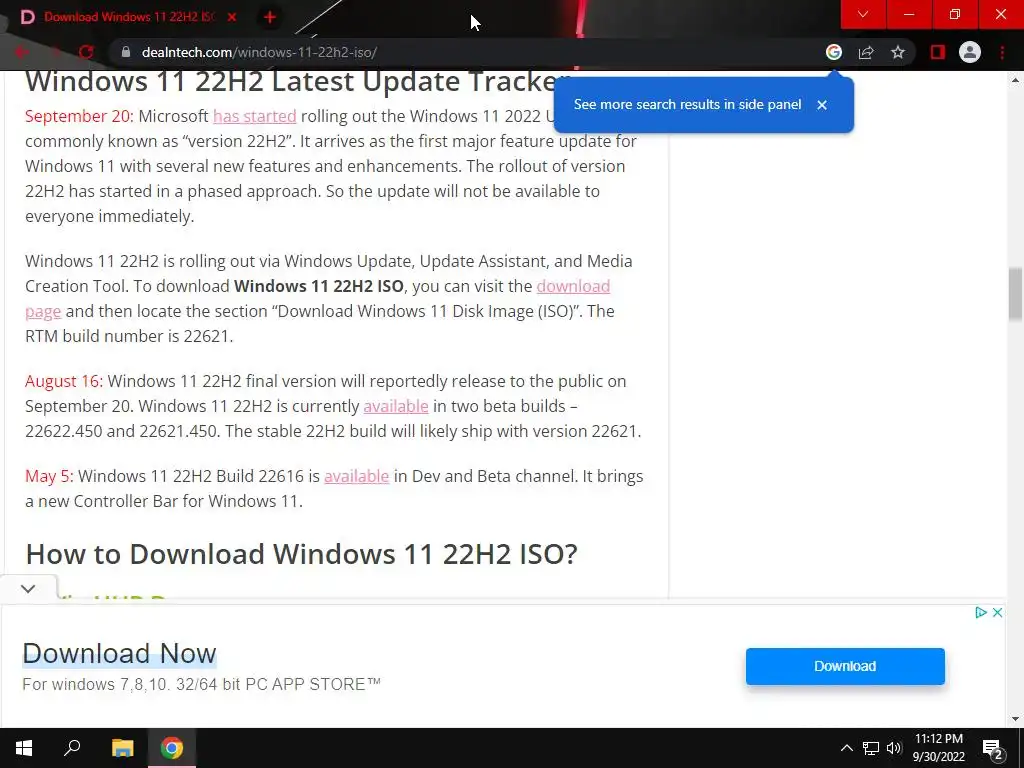
Task: Click the 'September 20:' date text
Action: point(79,116)
